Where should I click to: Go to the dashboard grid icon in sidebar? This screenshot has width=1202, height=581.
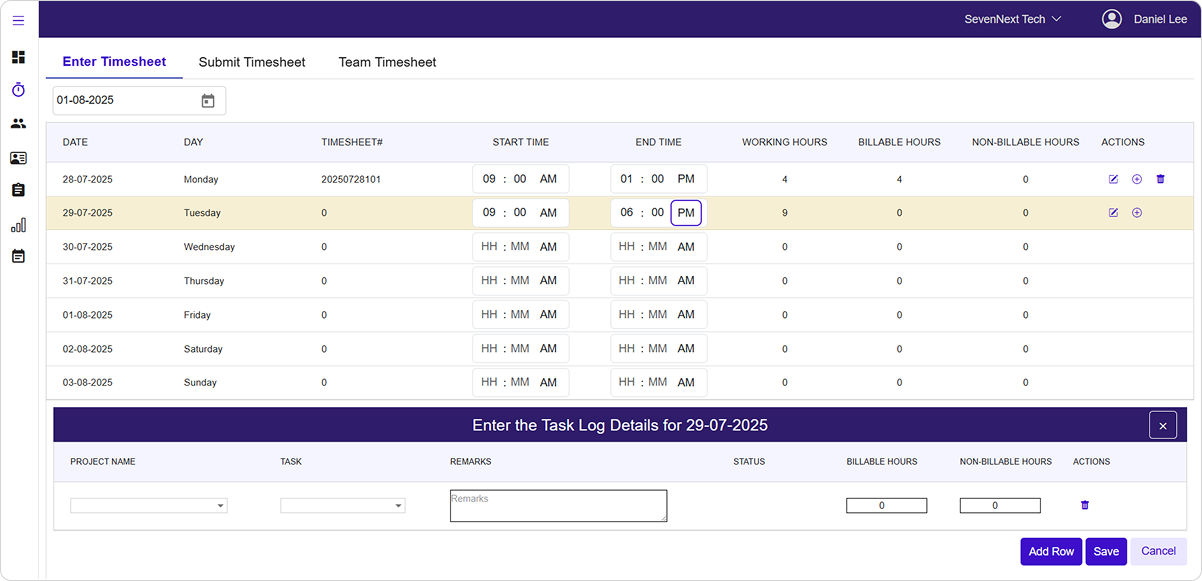tap(18, 57)
